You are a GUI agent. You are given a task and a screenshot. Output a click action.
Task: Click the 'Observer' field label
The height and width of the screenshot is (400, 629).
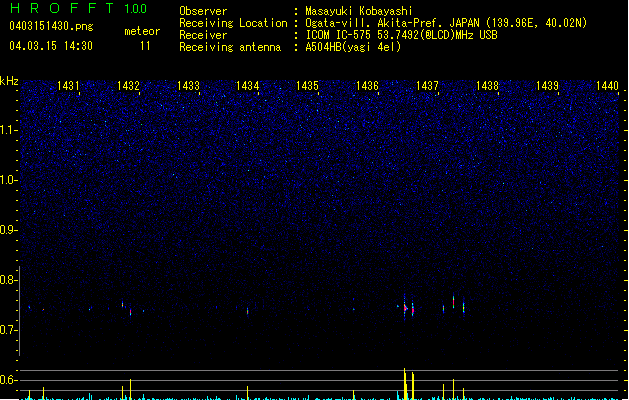pos(203,11)
